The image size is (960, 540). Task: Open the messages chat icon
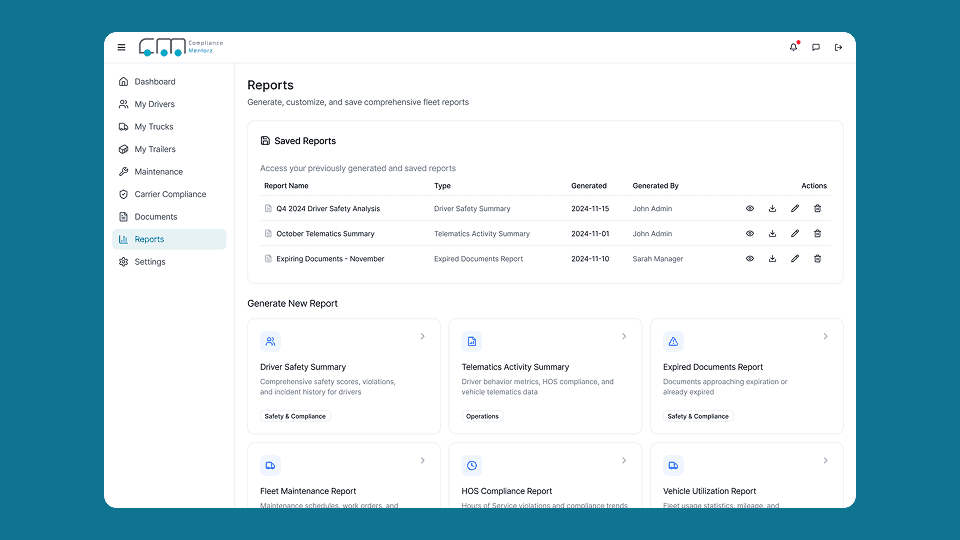(816, 47)
